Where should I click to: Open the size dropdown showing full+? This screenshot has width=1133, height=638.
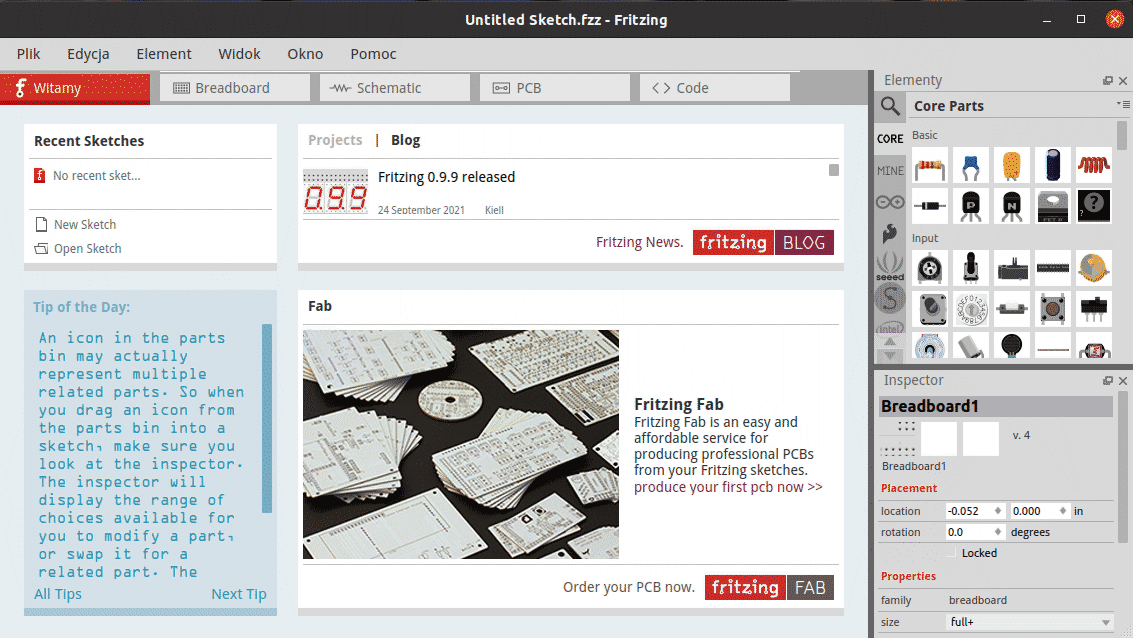1029,622
